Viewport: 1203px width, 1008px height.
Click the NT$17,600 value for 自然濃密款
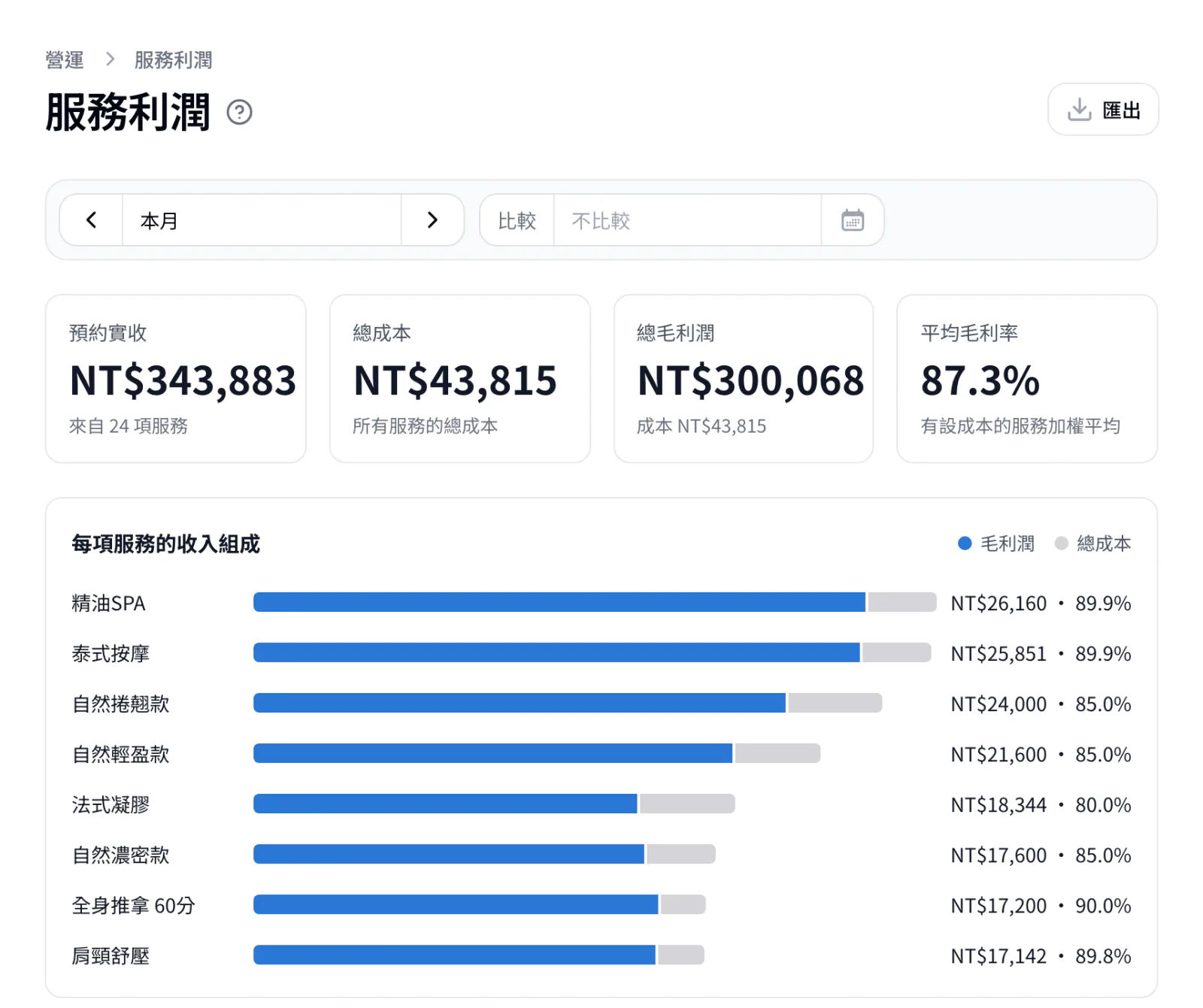(998, 855)
